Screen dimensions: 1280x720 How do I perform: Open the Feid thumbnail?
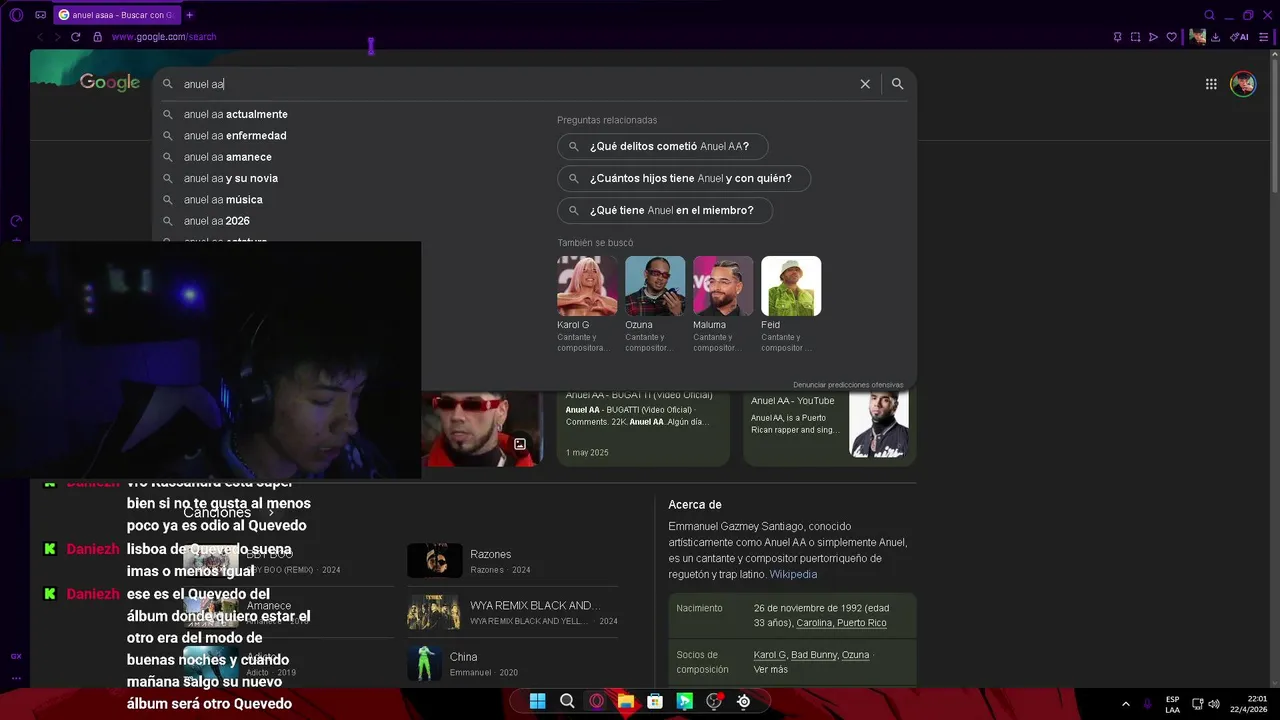[x=791, y=286]
